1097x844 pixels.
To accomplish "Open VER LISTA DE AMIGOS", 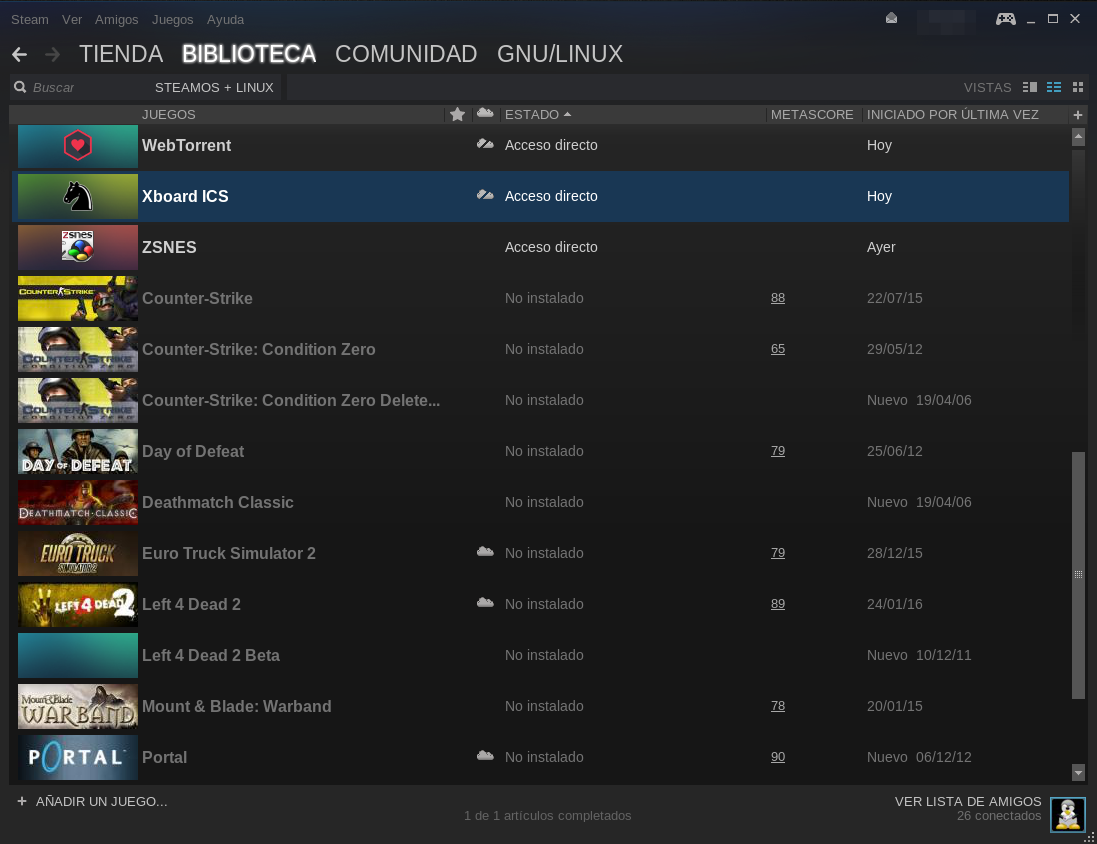I will click(x=968, y=801).
